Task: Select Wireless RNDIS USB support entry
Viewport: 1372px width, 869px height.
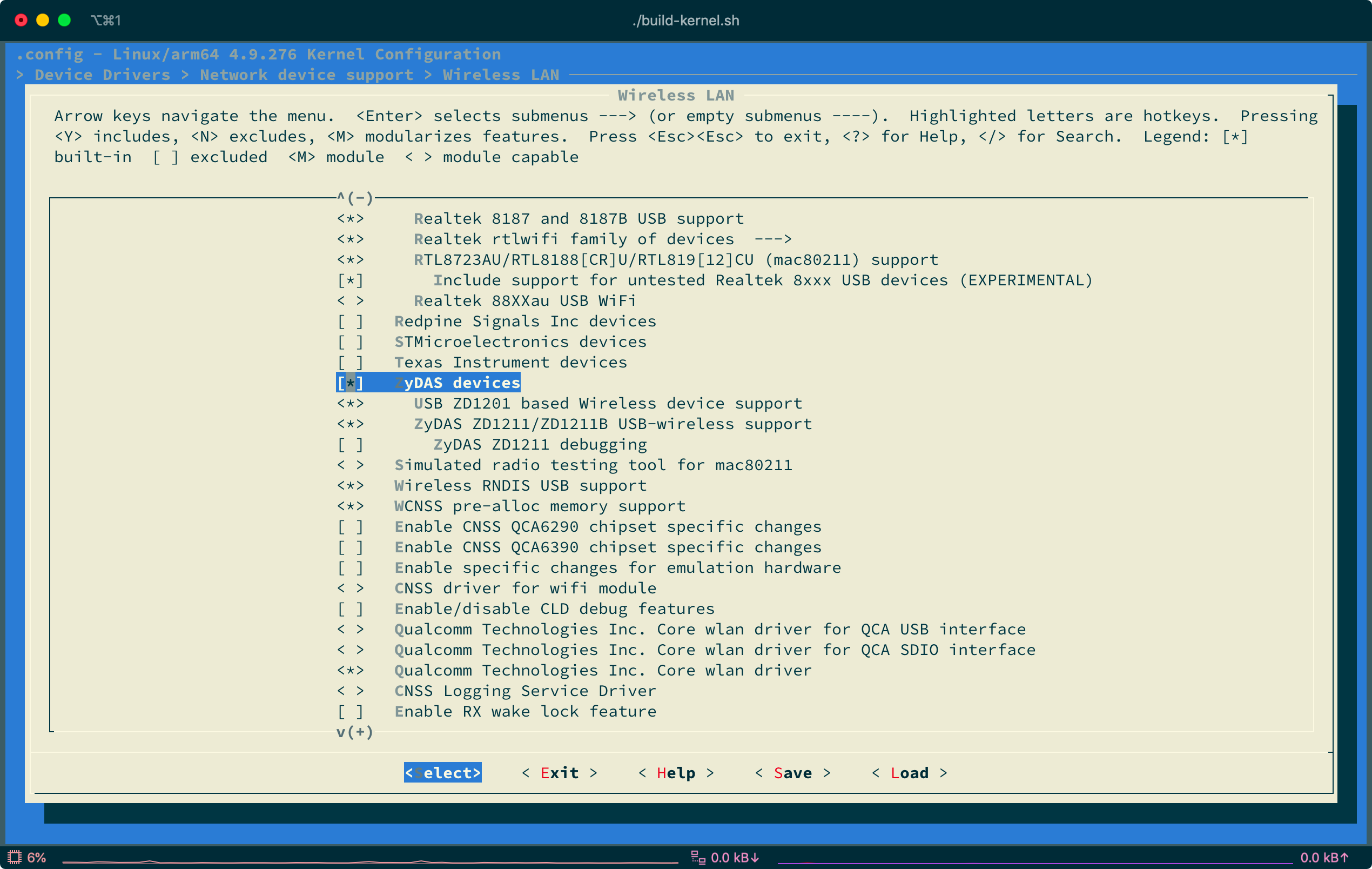Action: (520, 485)
